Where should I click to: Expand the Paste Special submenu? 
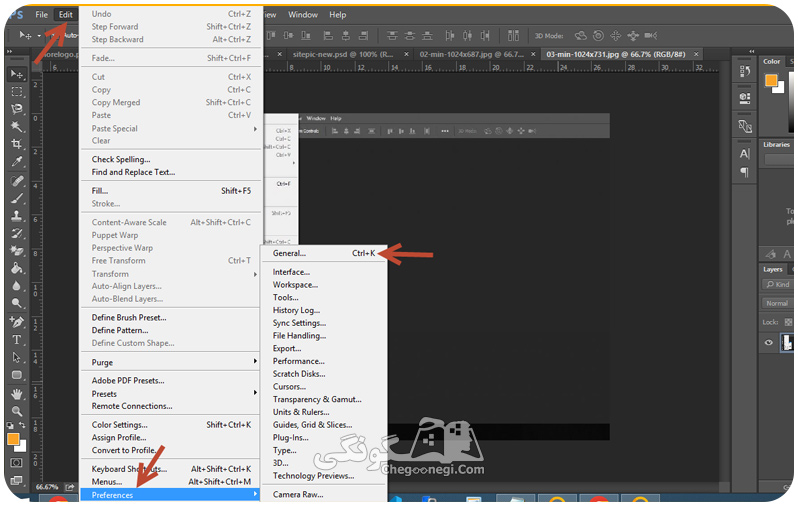point(171,129)
